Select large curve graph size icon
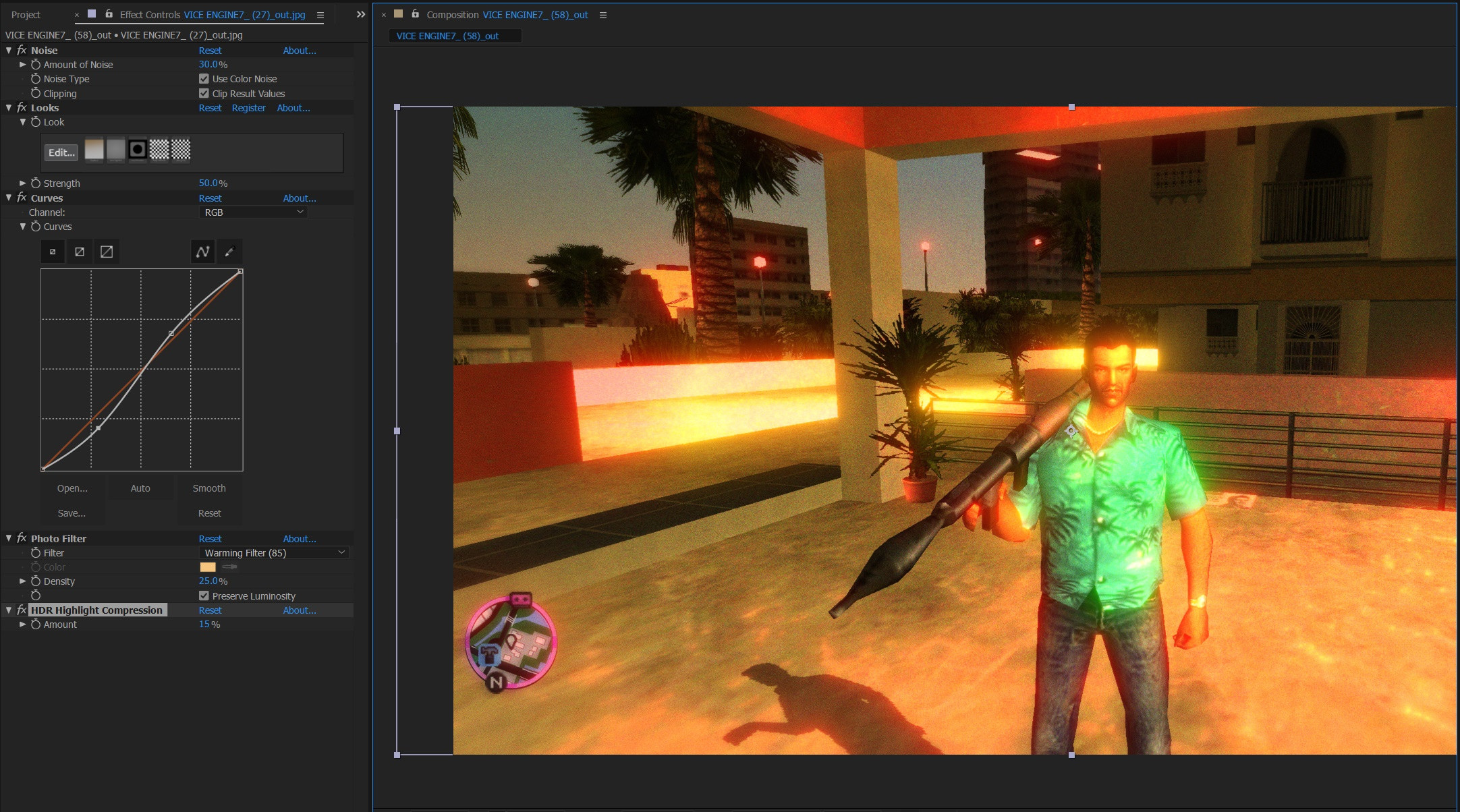1460x812 pixels. (107, 252)
